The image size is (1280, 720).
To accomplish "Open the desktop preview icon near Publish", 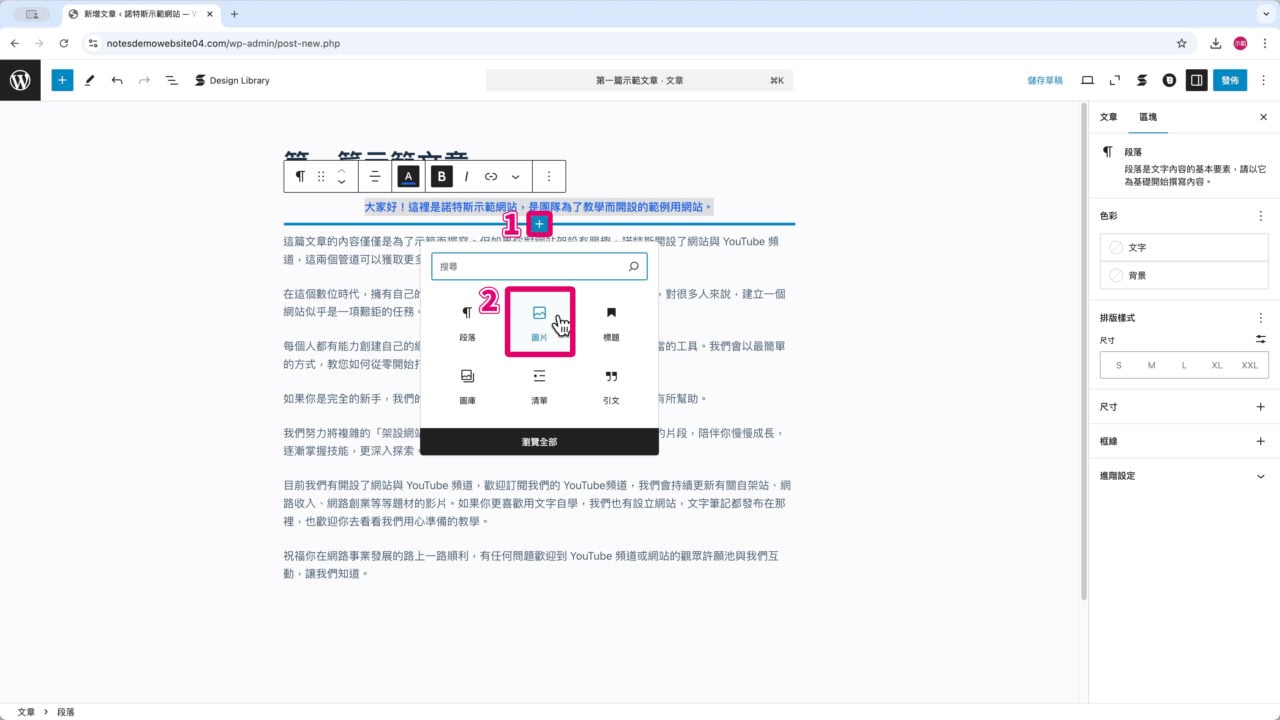I will [1088, 80].
